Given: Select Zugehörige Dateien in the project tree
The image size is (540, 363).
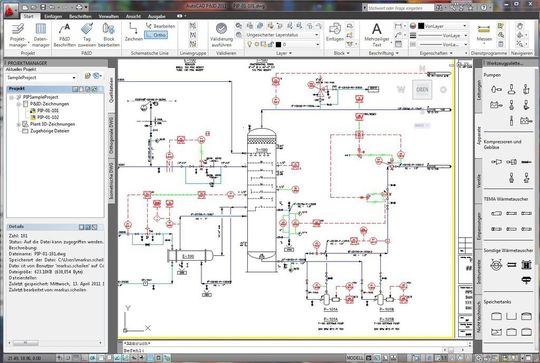Looking at the screenshot, I should pos(50,131).
